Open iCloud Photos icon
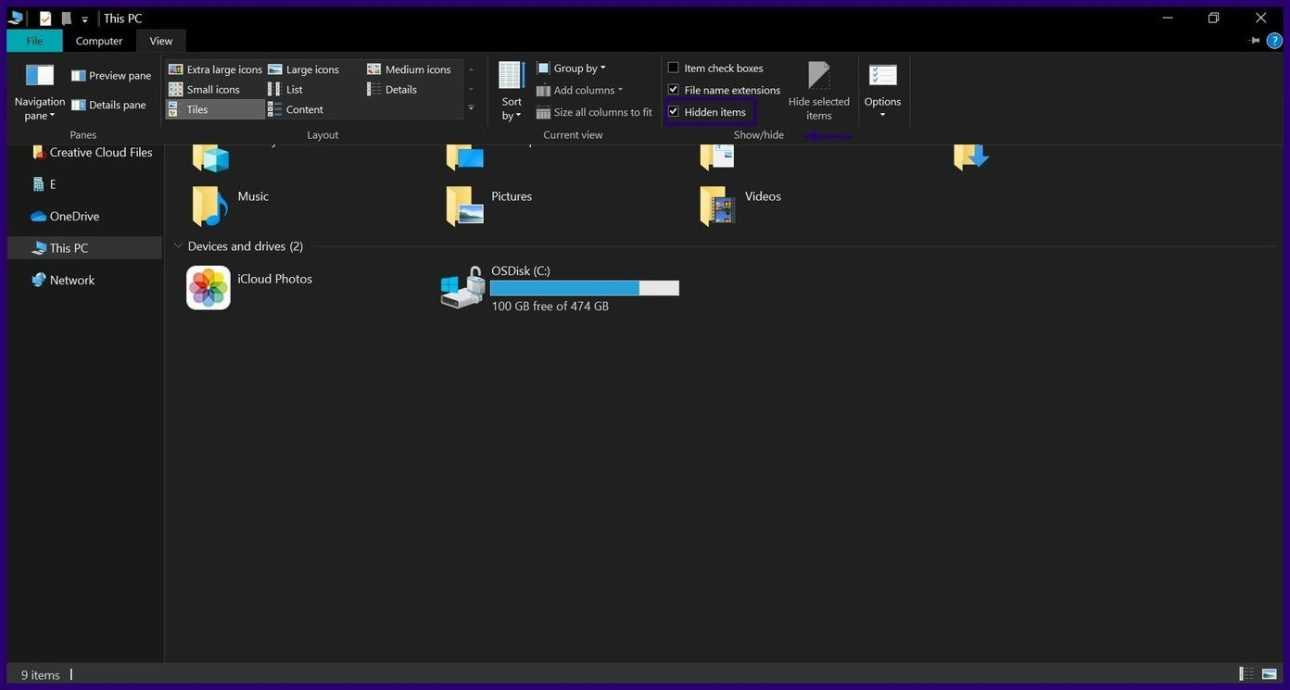The height and width of the screenshot is (690, 1290). point(208,288)
